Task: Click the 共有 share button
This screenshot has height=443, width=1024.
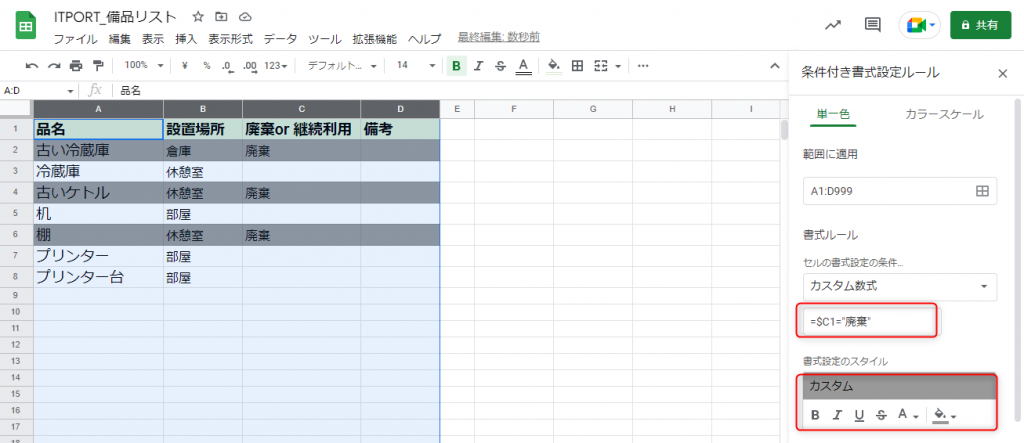Action: point(980,25)
